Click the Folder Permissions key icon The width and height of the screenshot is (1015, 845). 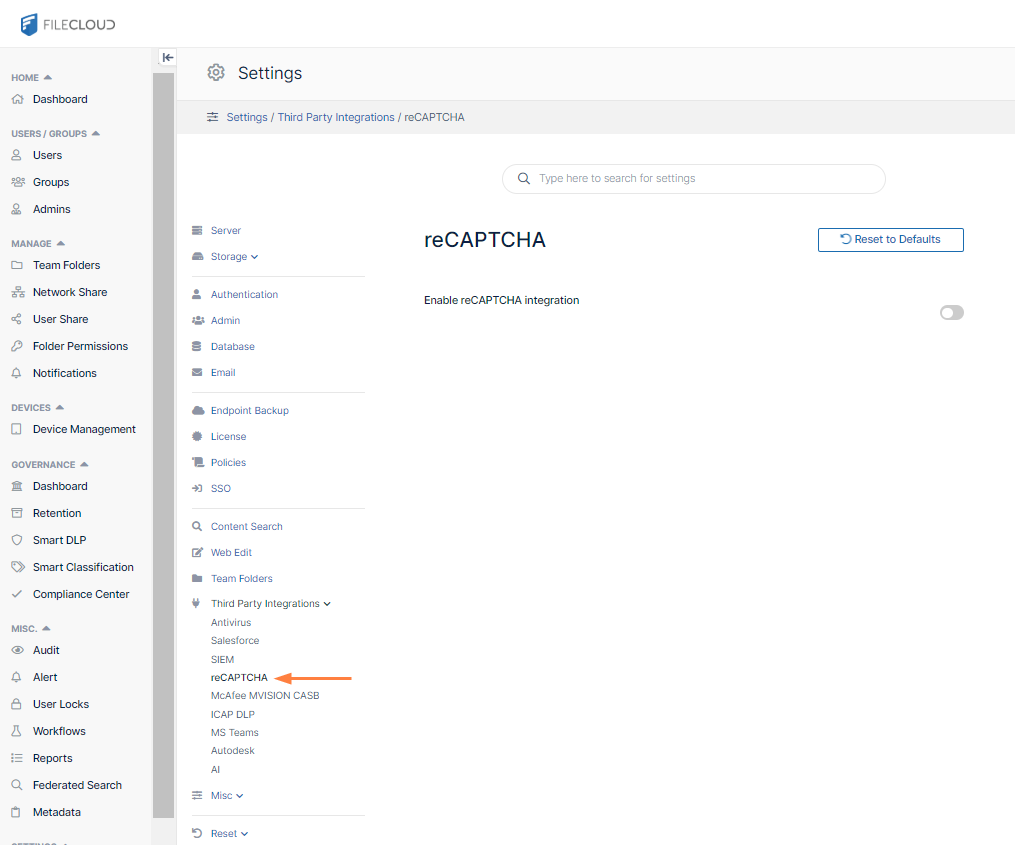pos(17,346)
